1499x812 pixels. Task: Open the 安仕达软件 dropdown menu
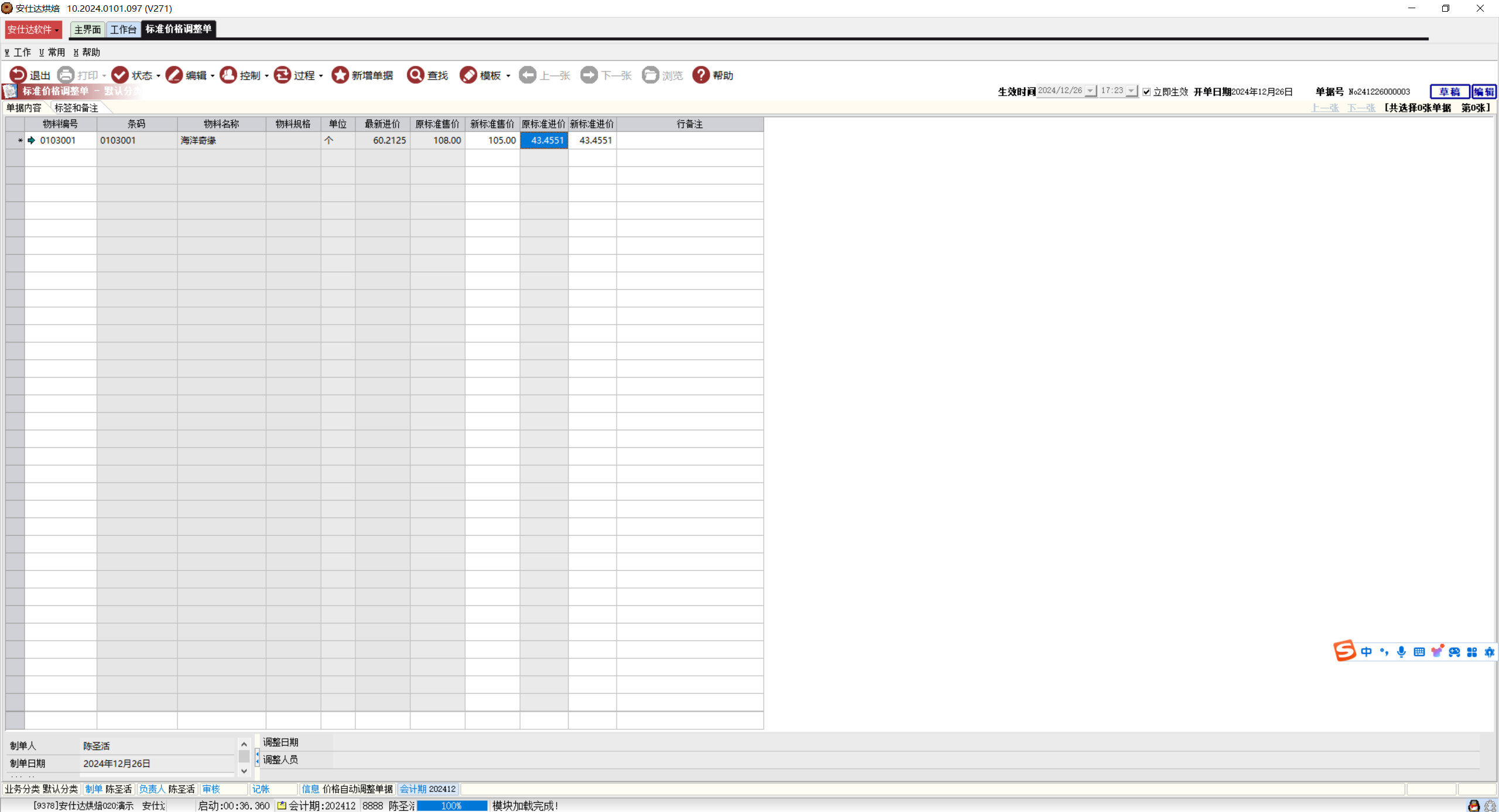33,29
